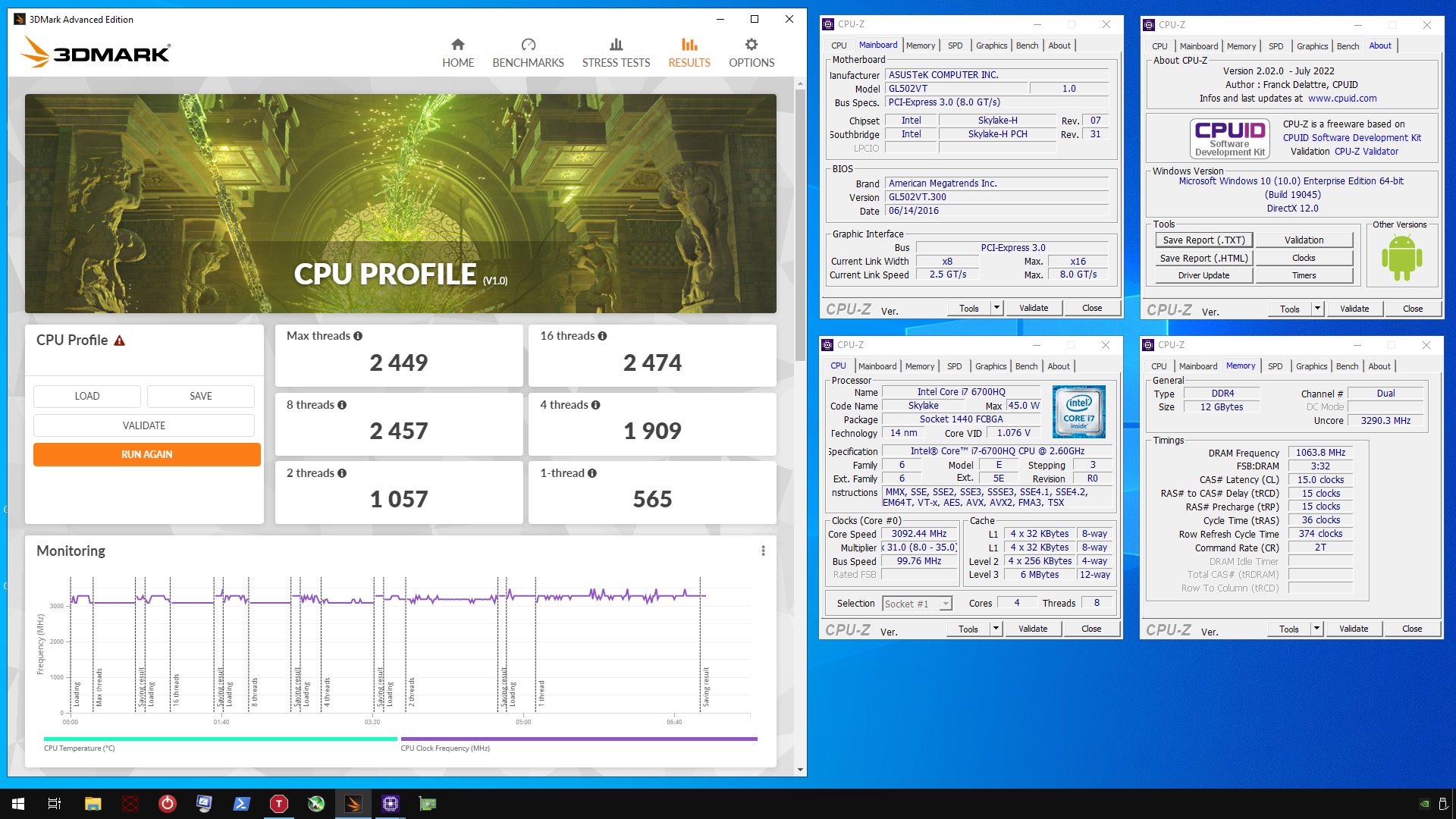Click the CPUID Software Development Kit logo

click(x=1229, y=138)
